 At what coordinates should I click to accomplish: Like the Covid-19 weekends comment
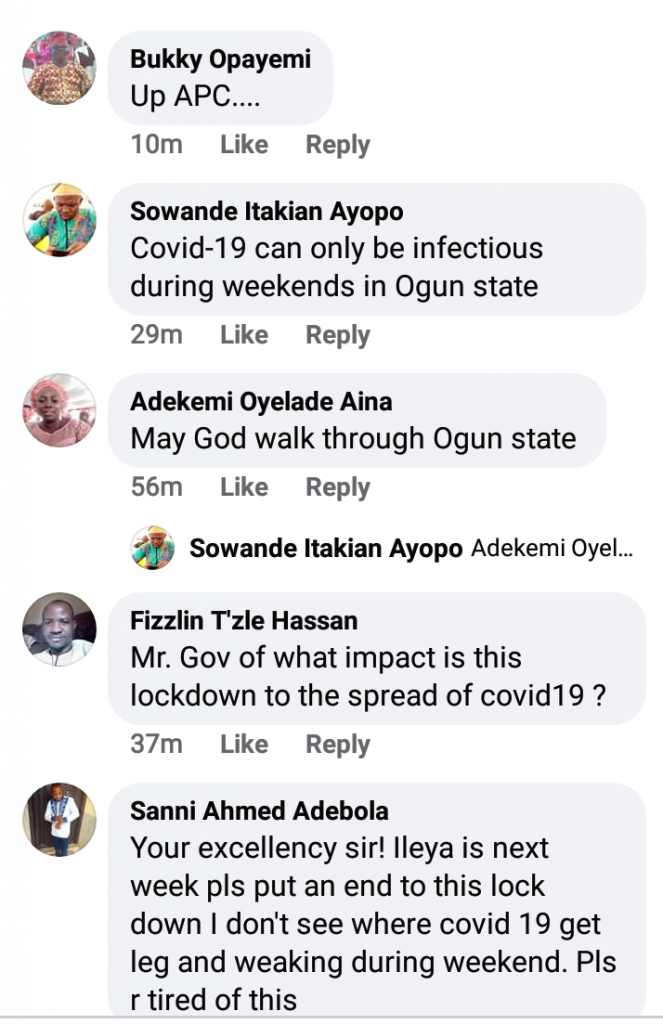pyautogui.click(x=244, y=335)
